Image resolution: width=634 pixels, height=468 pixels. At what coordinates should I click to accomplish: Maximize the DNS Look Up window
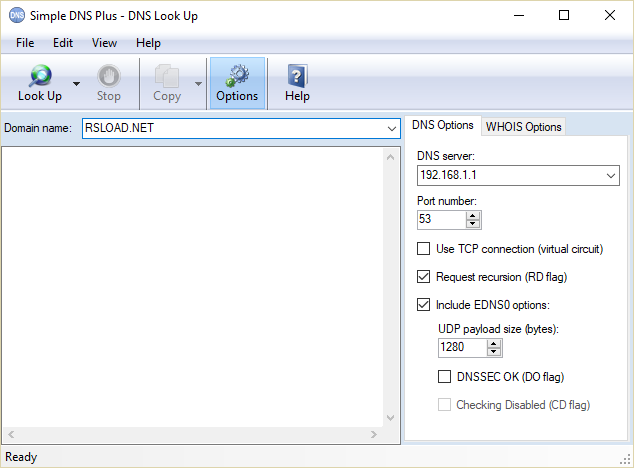564,15
